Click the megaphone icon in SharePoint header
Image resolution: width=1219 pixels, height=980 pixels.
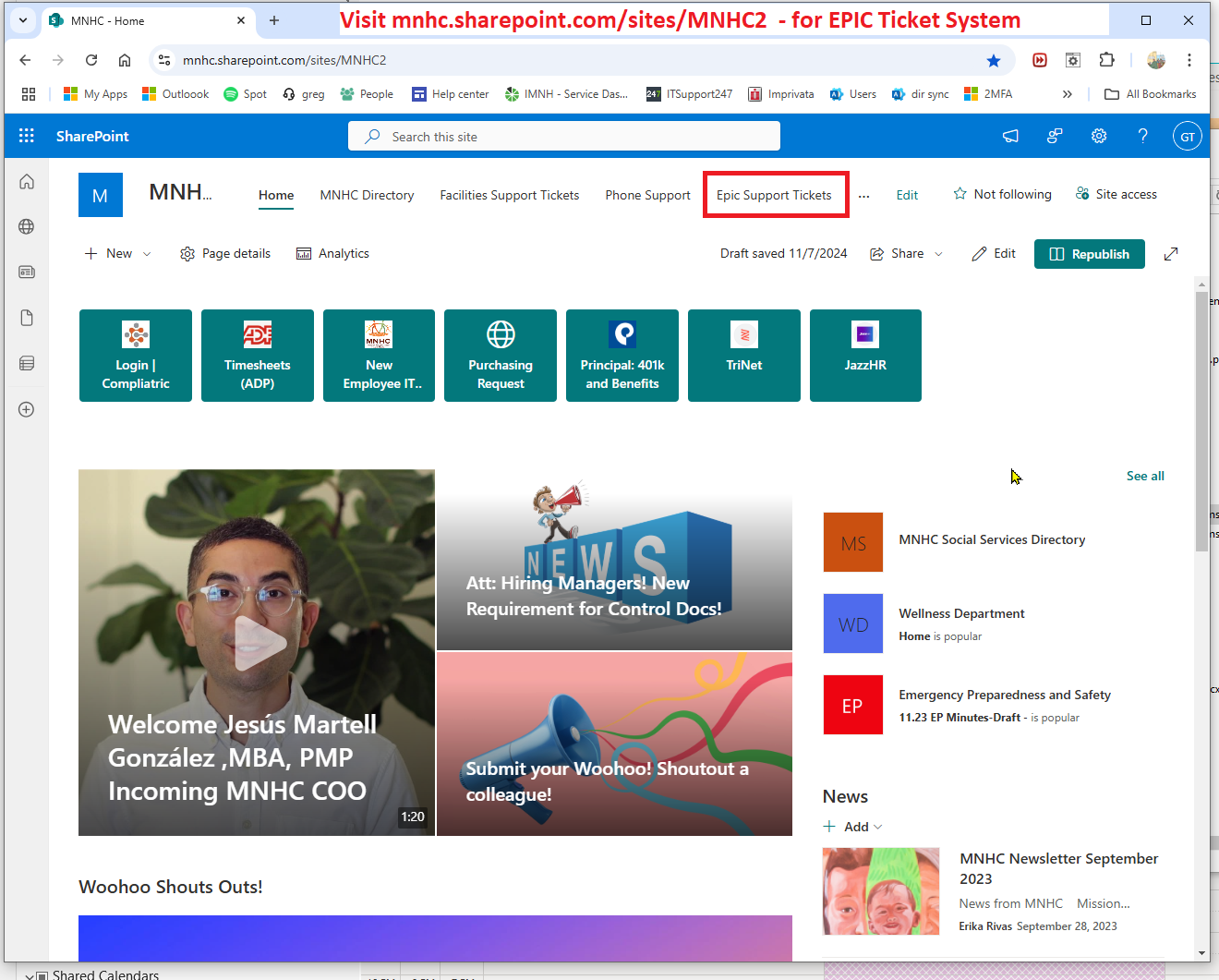coord(1011,136)
